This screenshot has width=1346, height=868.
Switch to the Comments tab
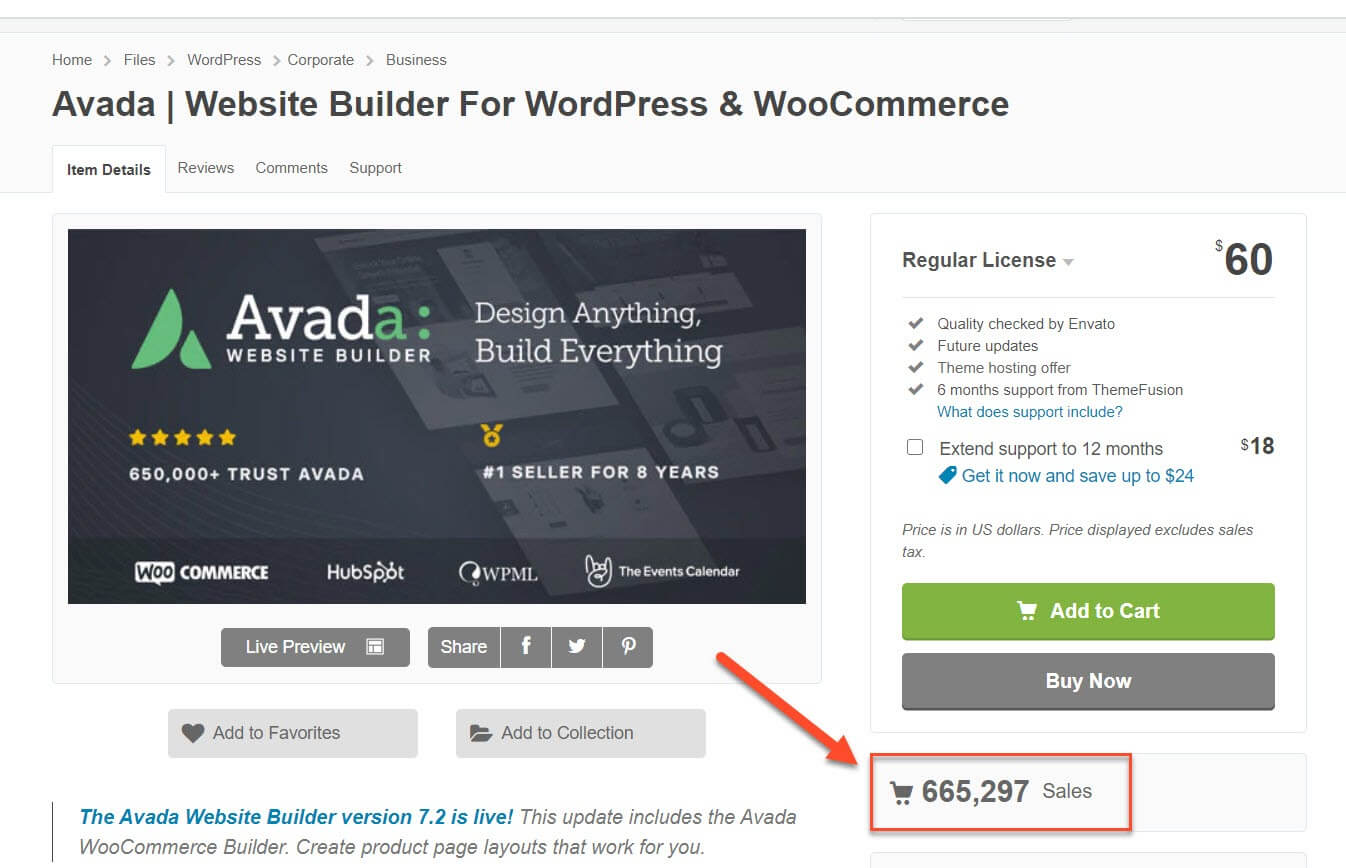pos(291,168)
